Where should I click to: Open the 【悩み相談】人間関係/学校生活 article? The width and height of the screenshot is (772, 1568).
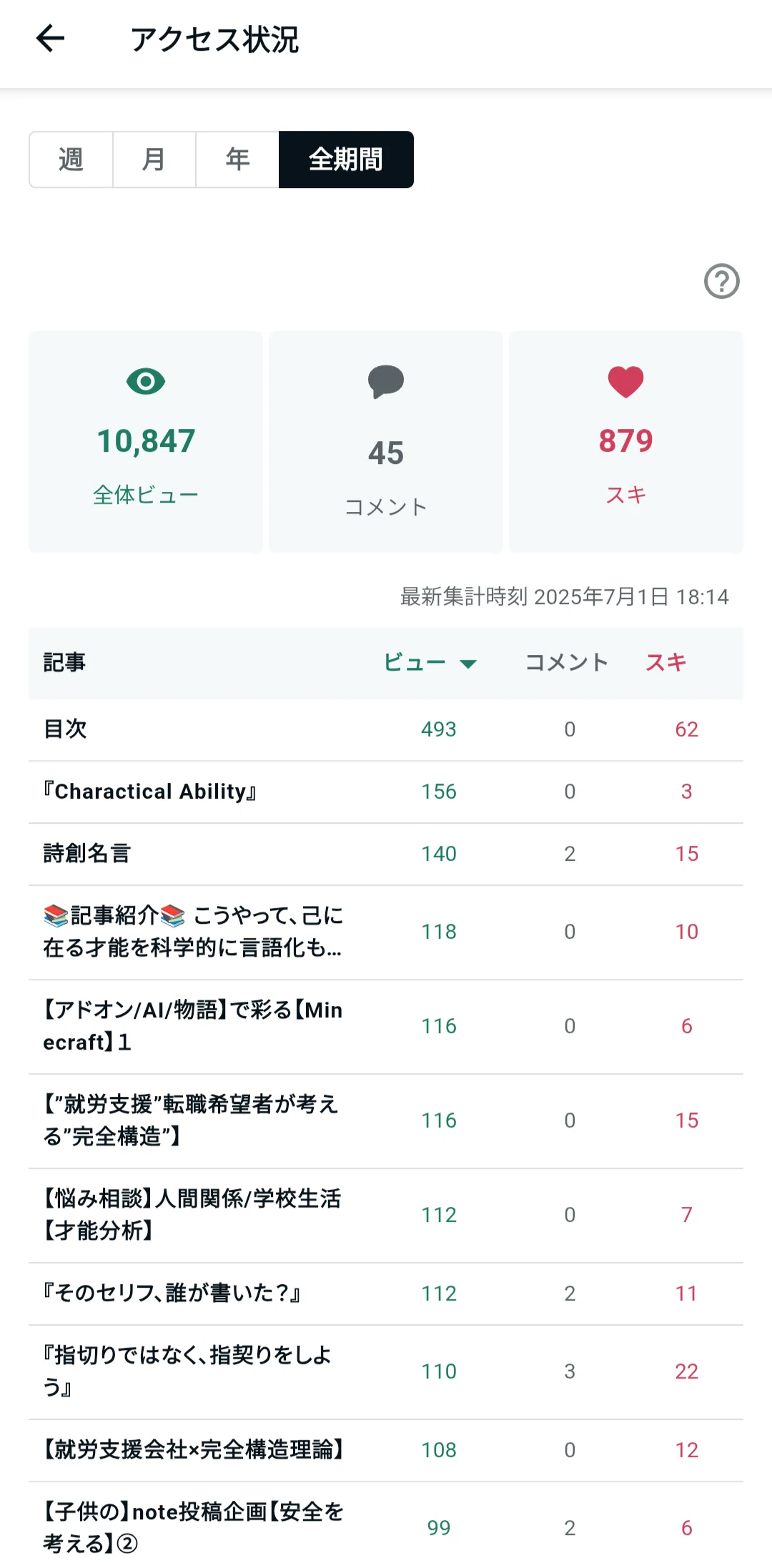[x=386, y=1215]
